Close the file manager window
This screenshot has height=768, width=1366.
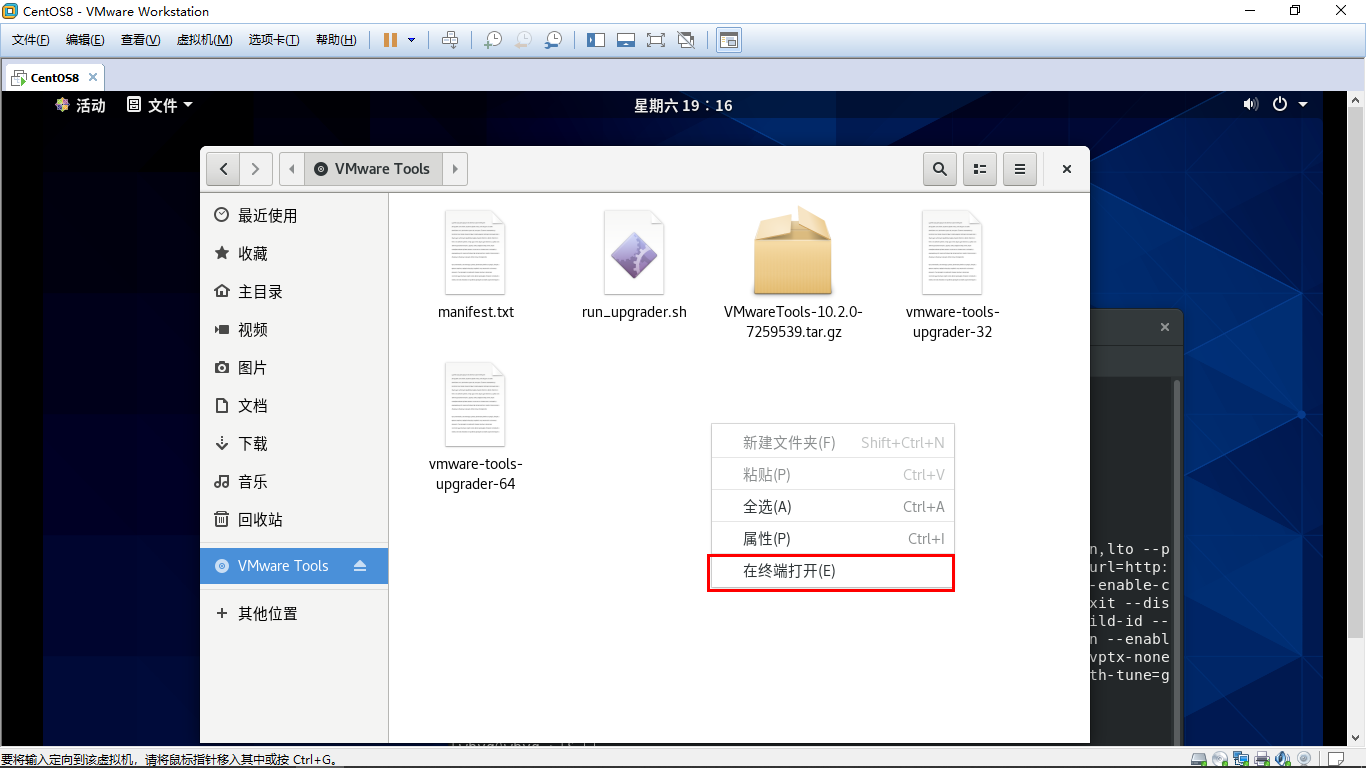(x=1067, y=169)
